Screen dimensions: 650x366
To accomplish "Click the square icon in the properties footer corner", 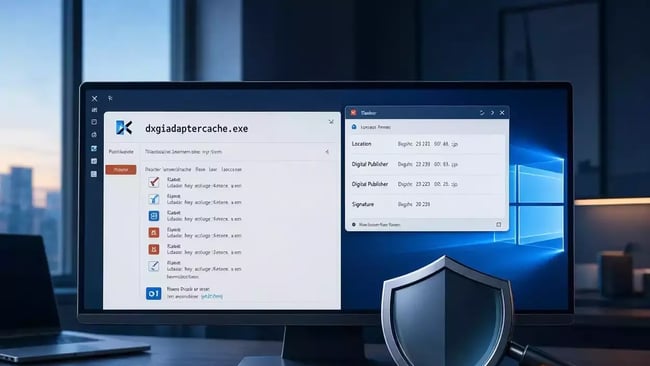I will (x=499, y=225).
